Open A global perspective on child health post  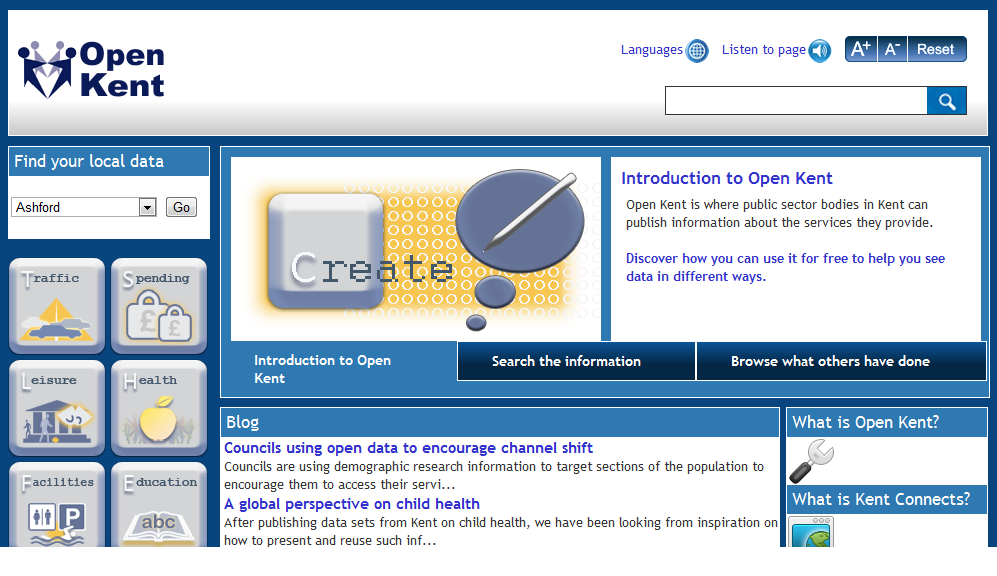click(352, 504)
